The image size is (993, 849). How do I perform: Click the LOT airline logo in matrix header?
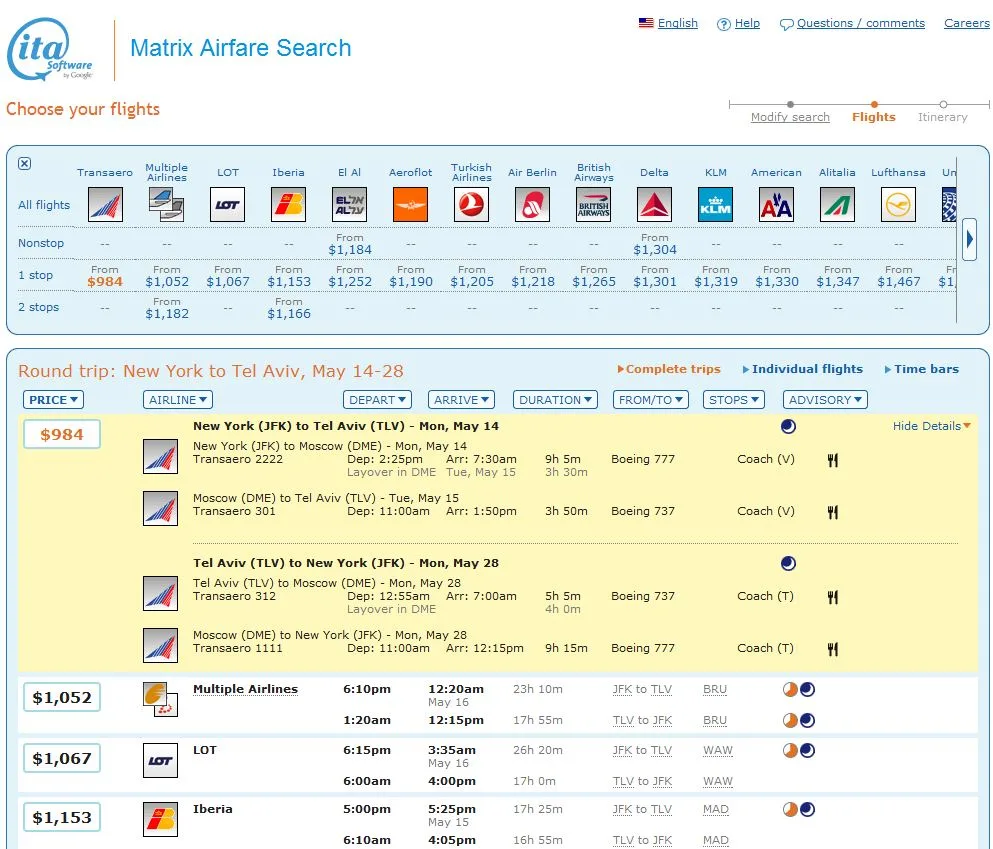[x=227, y=204]
